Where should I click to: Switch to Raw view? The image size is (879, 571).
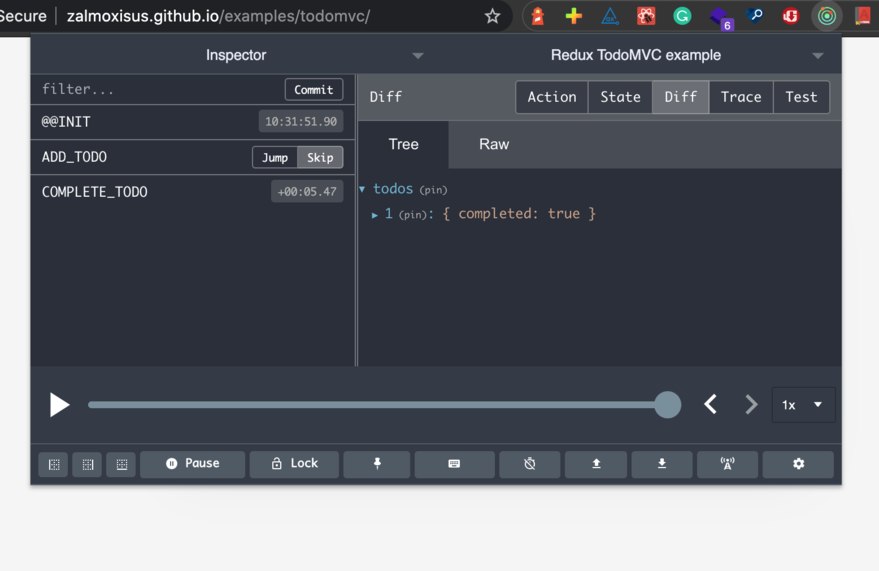point(494,145)
